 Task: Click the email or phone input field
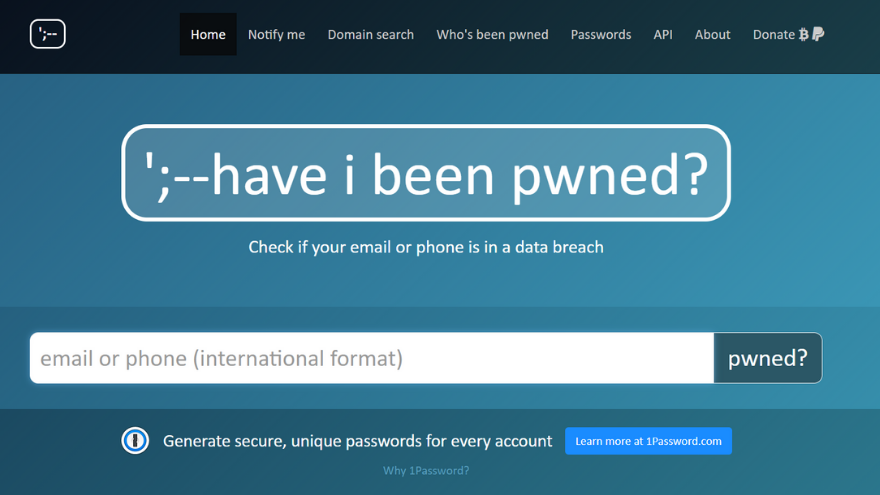point(372,358)
